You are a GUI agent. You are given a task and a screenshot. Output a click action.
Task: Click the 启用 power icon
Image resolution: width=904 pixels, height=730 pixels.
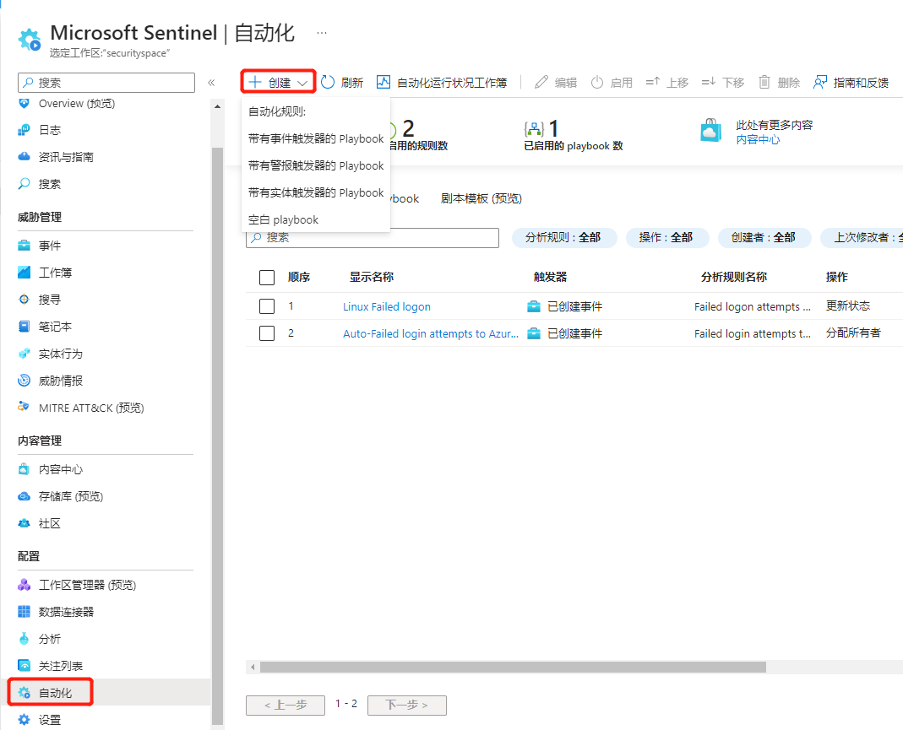[597, 82]
